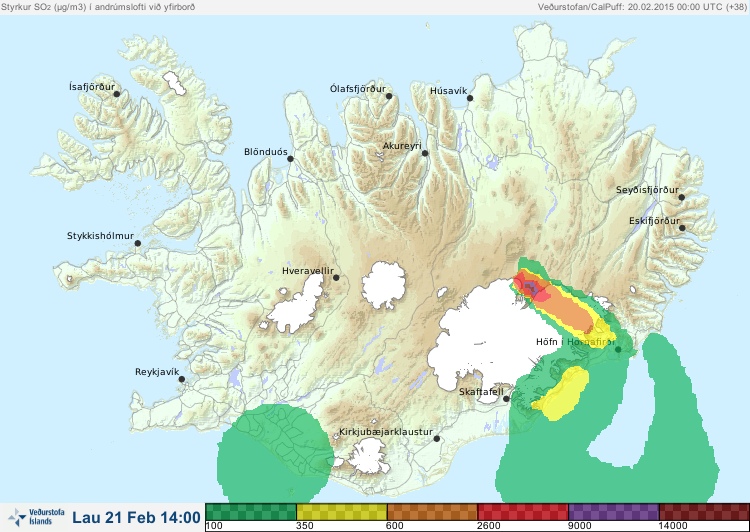Click the Veðurstofa Íslands logo
The image size is (750, 532).
(36, 517)
